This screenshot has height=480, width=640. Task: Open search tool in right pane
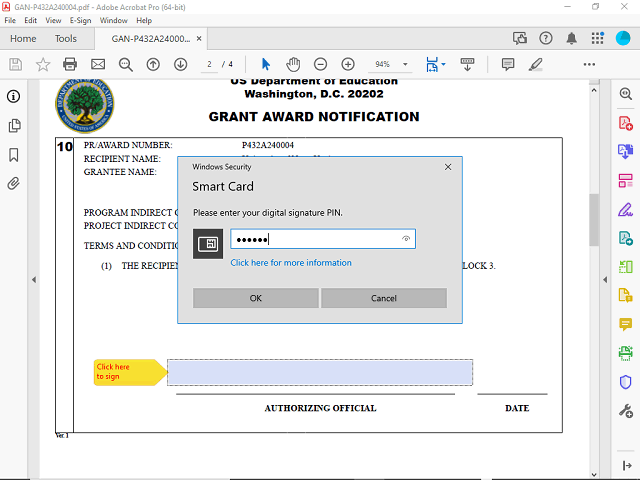point(625,94)
